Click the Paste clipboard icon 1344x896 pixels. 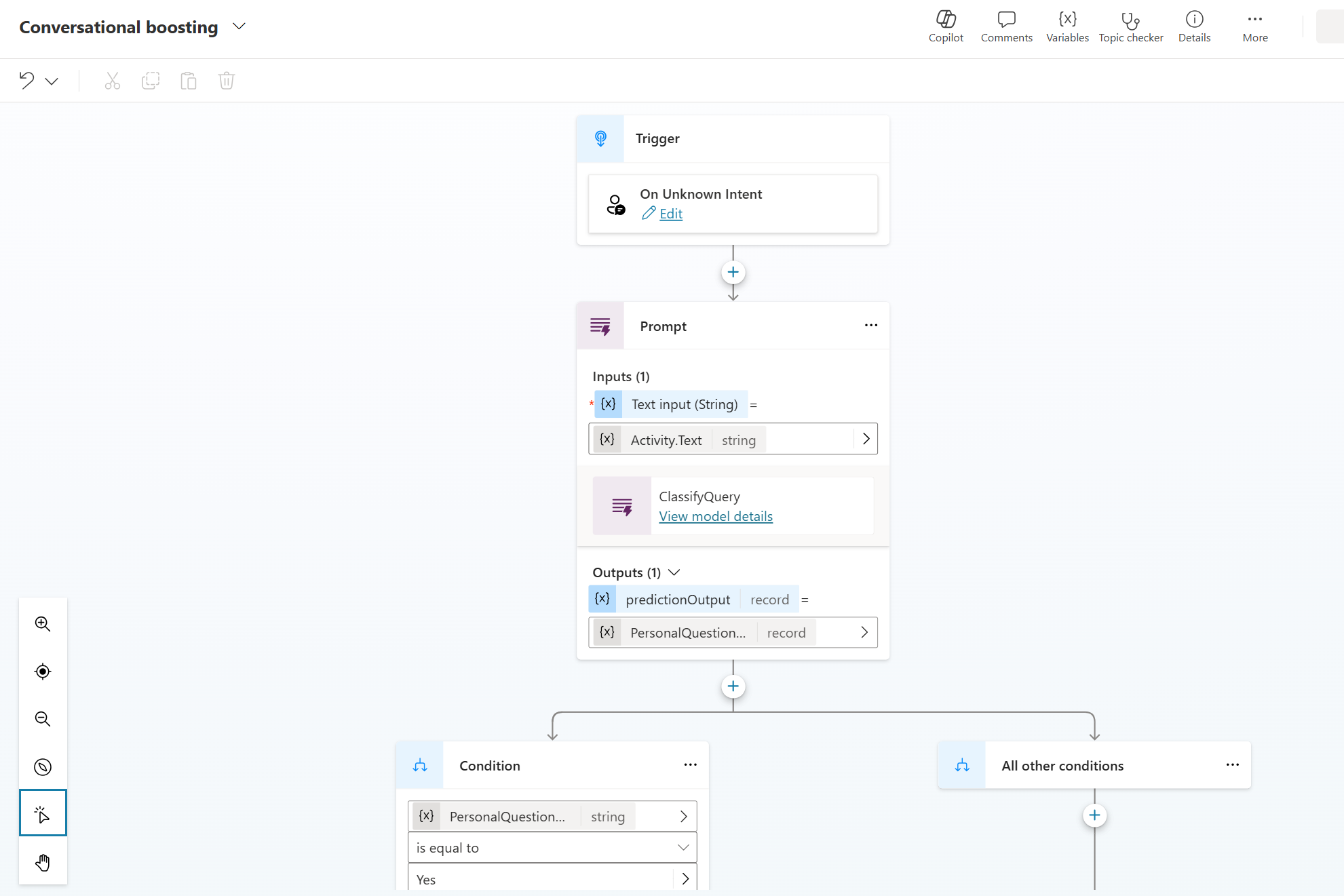click(x=189, y=81)
